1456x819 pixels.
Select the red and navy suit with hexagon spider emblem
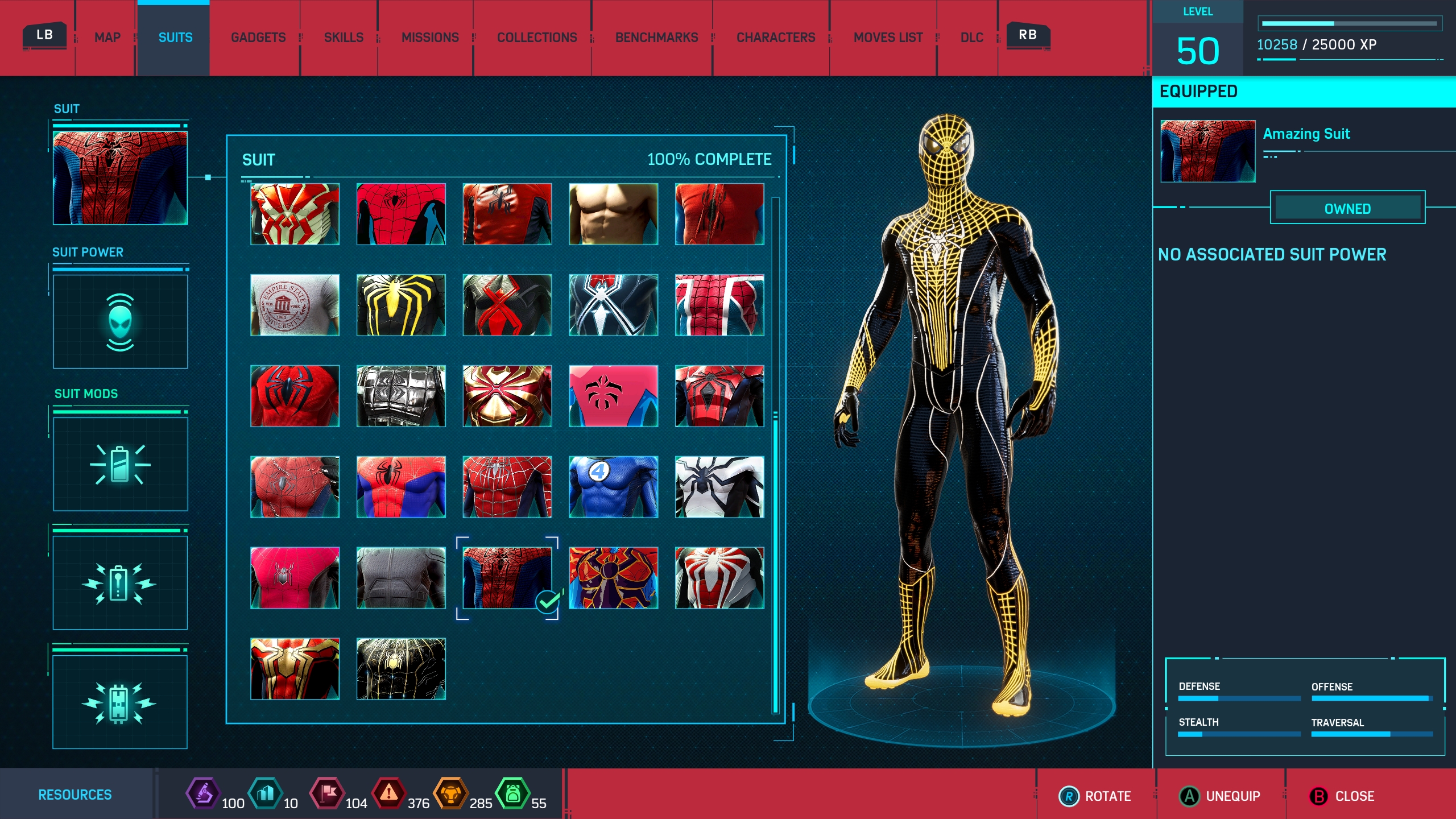719,396
